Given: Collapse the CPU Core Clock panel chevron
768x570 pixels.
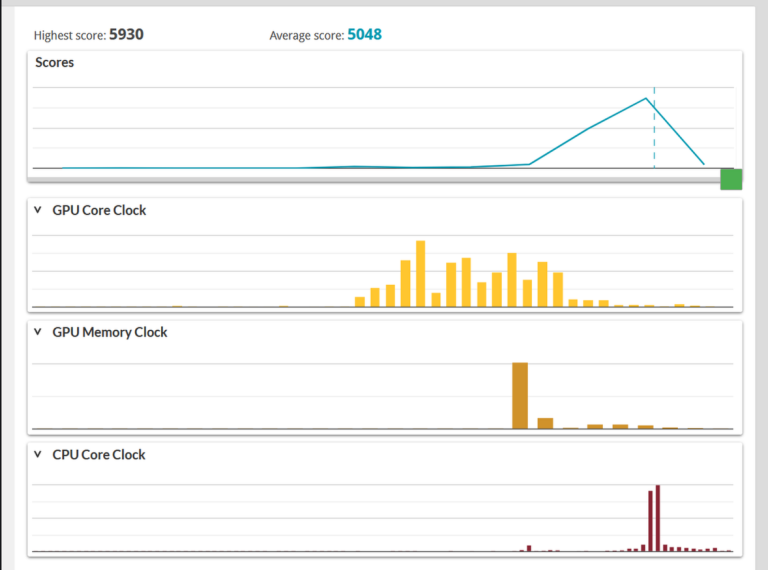Looking at the screenshot, I should point(38,454).
